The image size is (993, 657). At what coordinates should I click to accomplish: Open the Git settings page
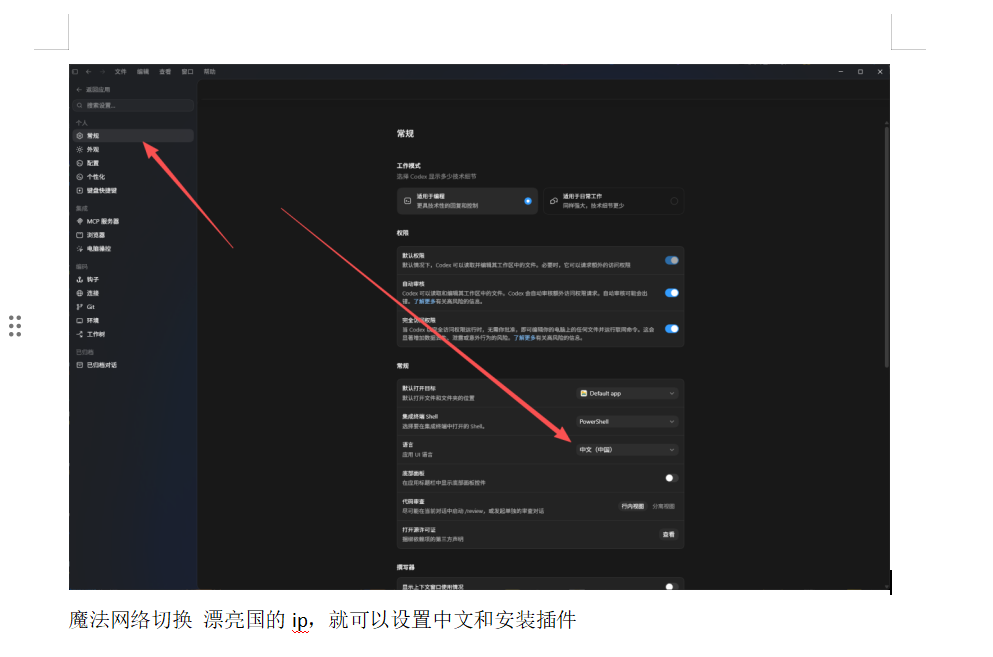(x=134, y=307)
